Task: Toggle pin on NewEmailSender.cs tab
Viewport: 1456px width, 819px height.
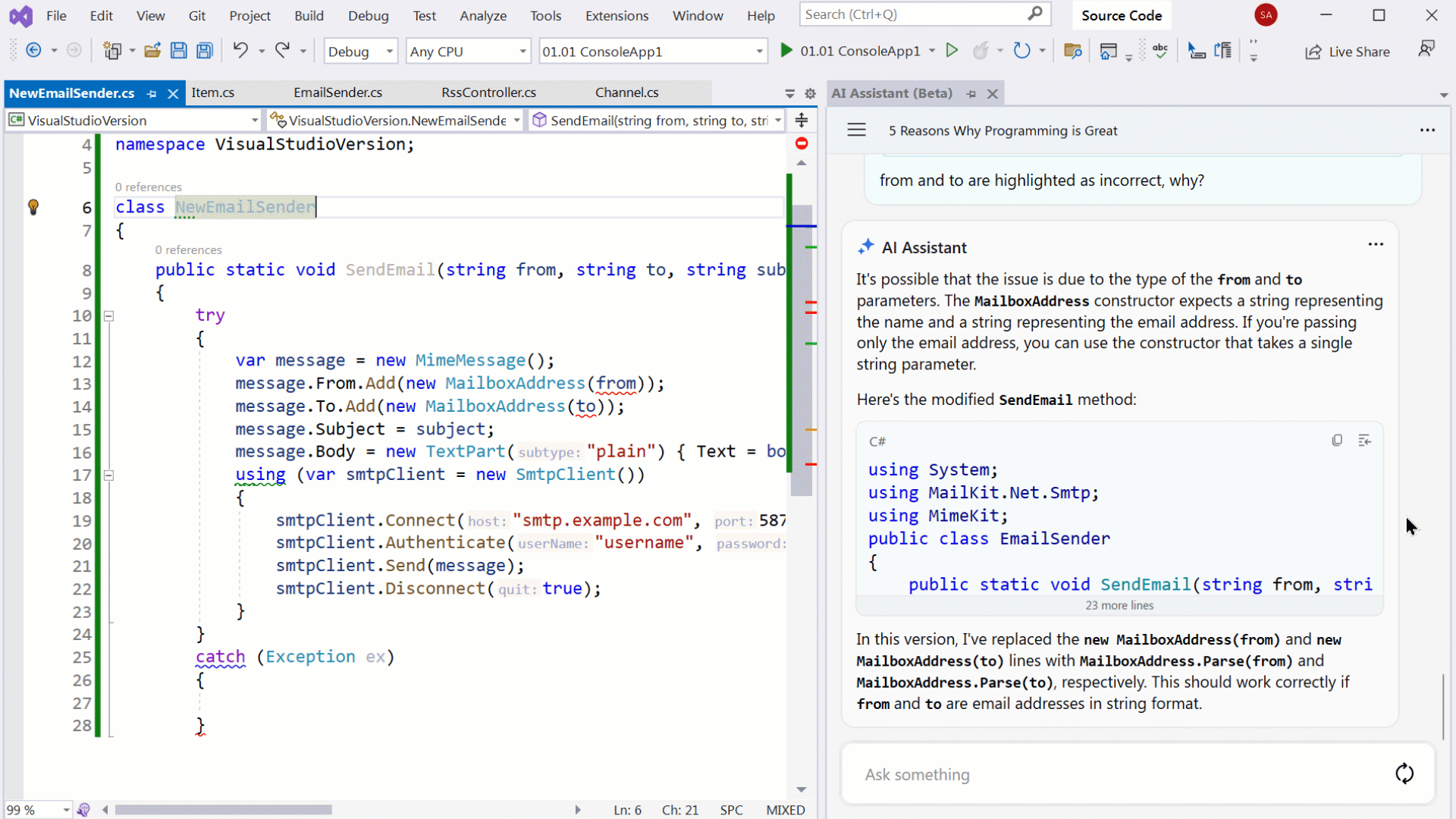Action: coord(152,93)
